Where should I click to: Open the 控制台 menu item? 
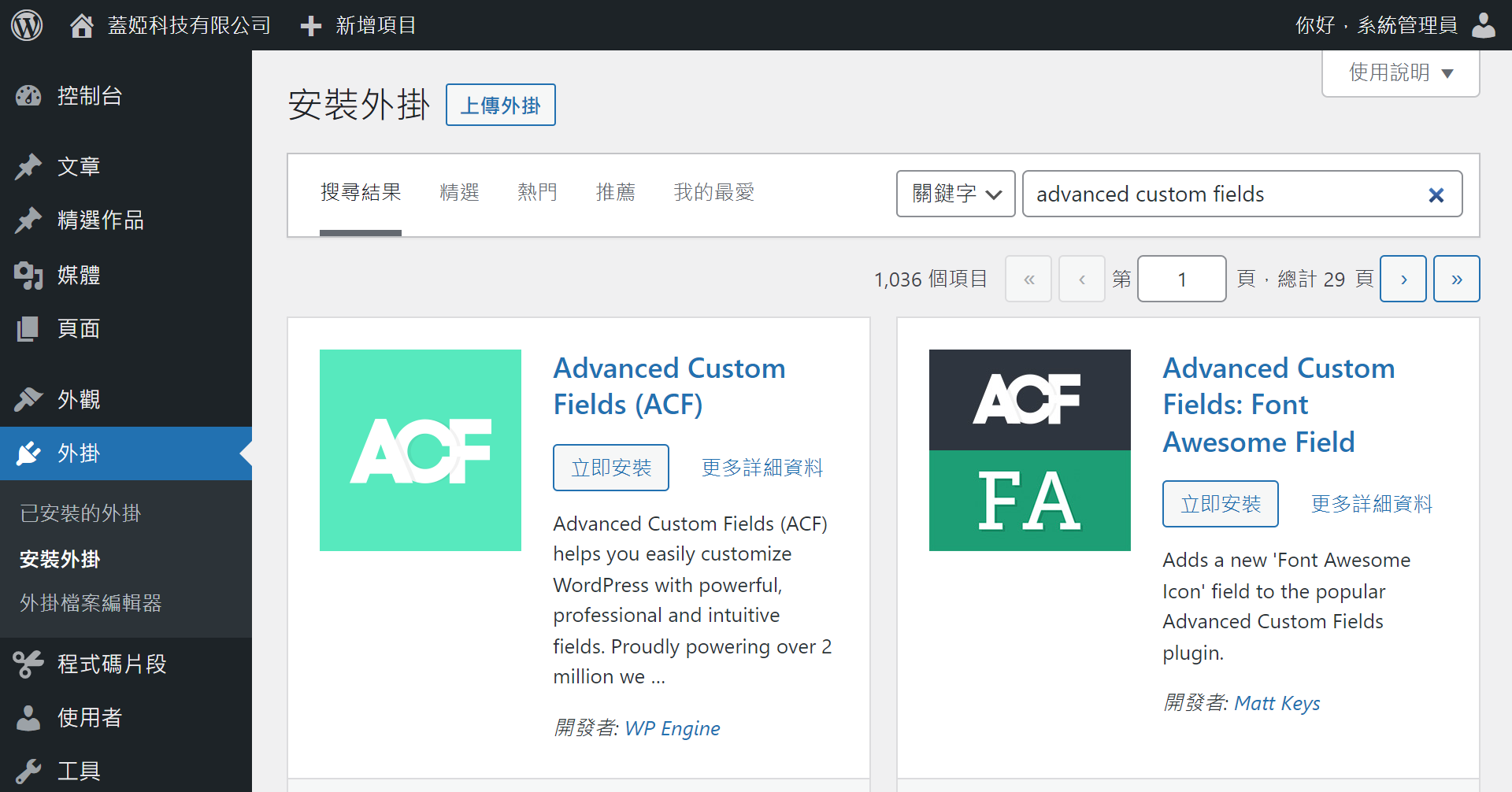pos(126,96)
